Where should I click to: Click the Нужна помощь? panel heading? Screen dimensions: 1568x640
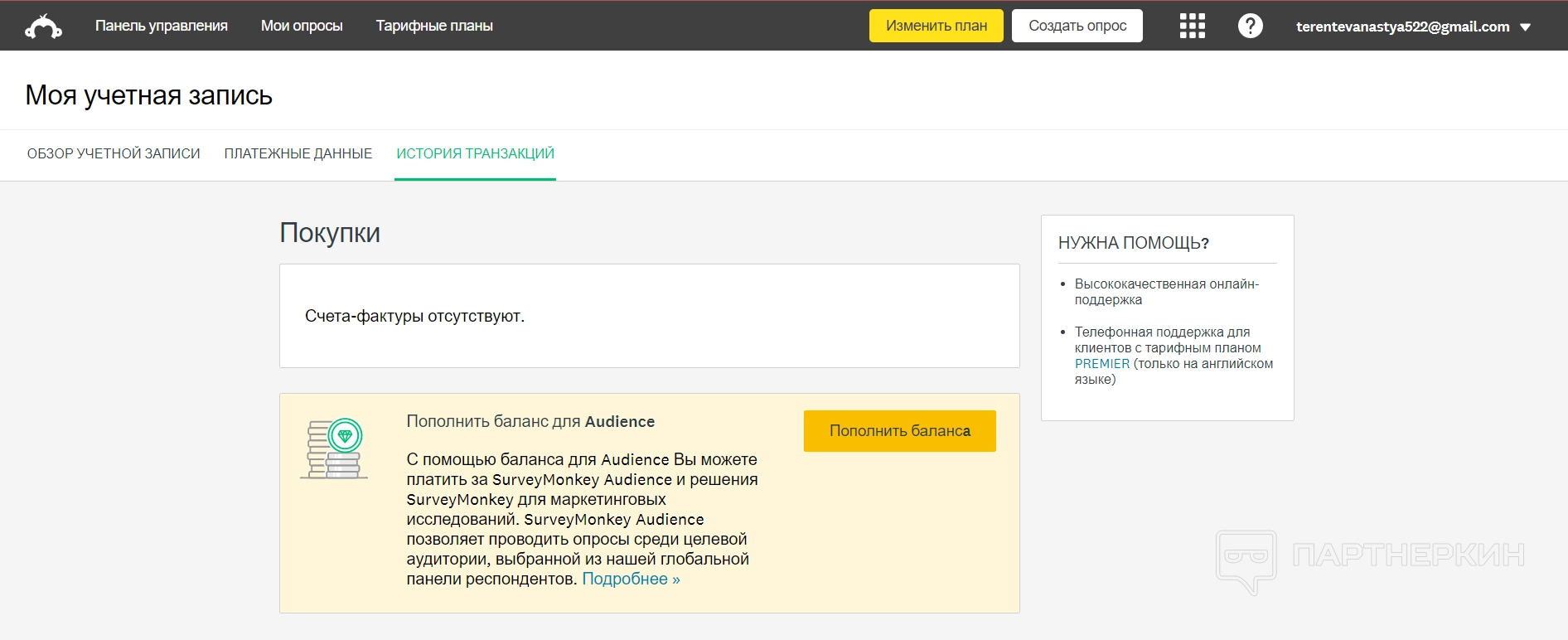coord(1133,243)
